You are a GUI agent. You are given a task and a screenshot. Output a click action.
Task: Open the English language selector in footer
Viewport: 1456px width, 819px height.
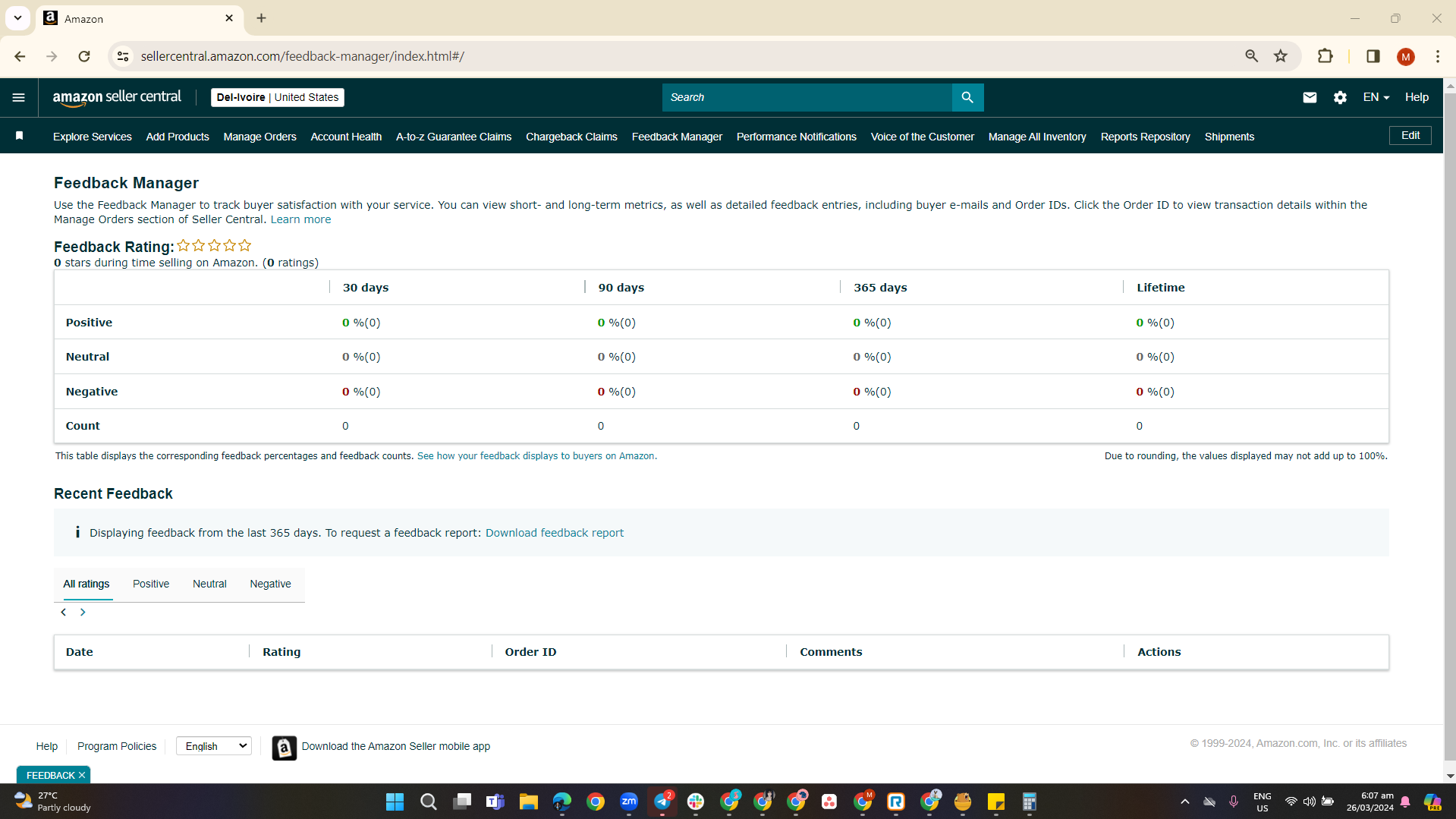[214, 746]
